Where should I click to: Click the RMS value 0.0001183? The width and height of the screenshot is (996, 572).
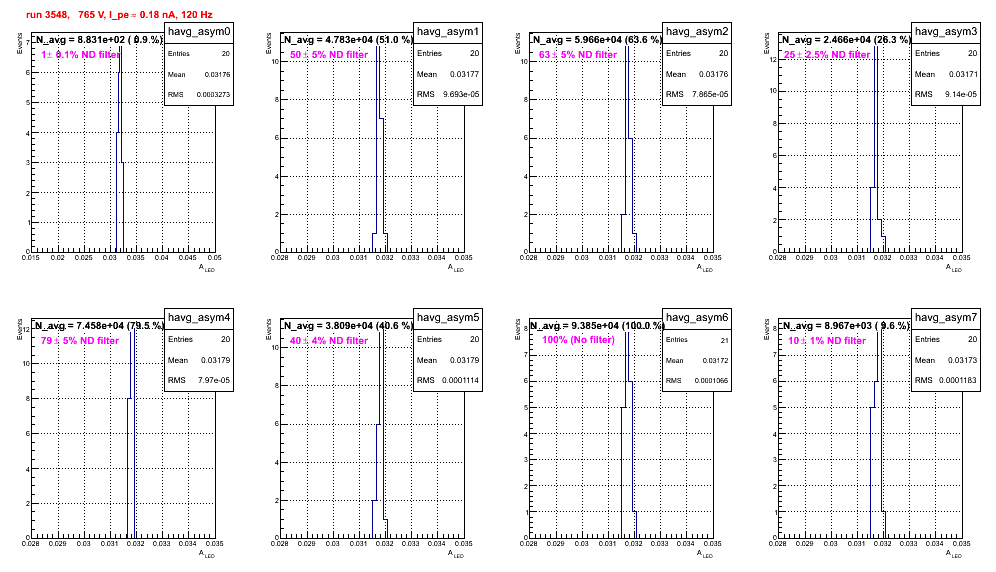click(x=959, y=380)
